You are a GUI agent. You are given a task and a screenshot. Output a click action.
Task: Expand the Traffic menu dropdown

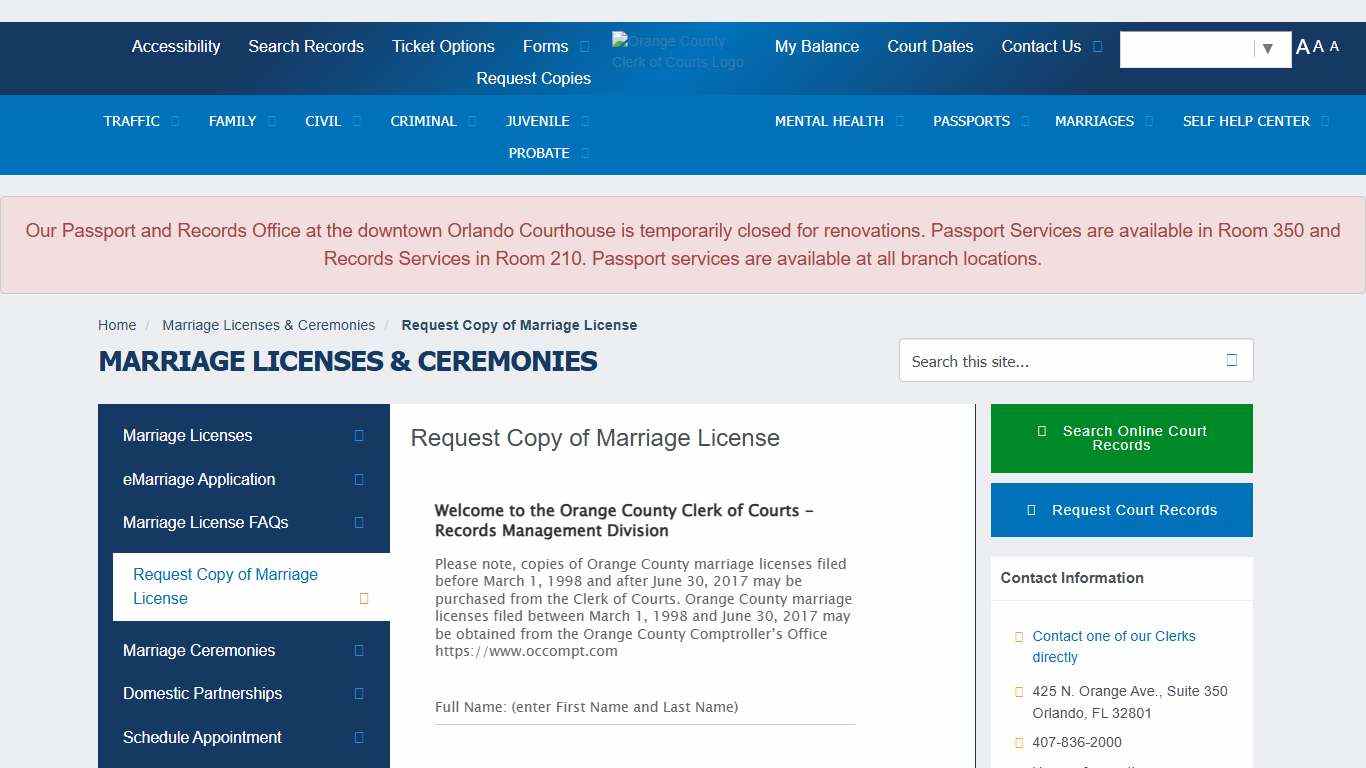coord(175,121)
